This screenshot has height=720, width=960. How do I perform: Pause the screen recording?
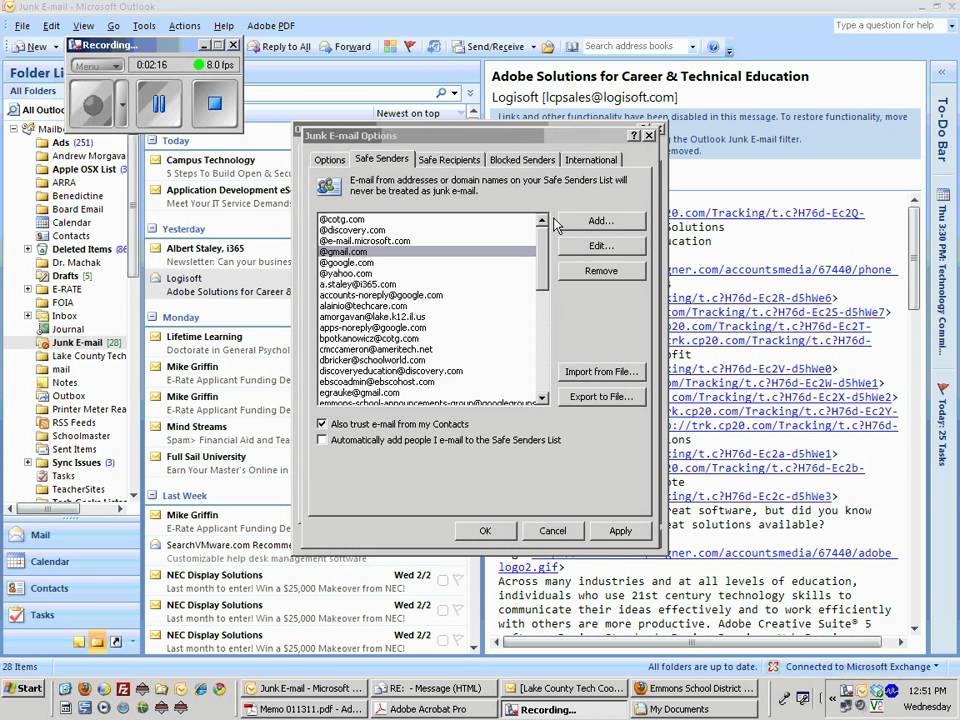[x=159, y=103]
